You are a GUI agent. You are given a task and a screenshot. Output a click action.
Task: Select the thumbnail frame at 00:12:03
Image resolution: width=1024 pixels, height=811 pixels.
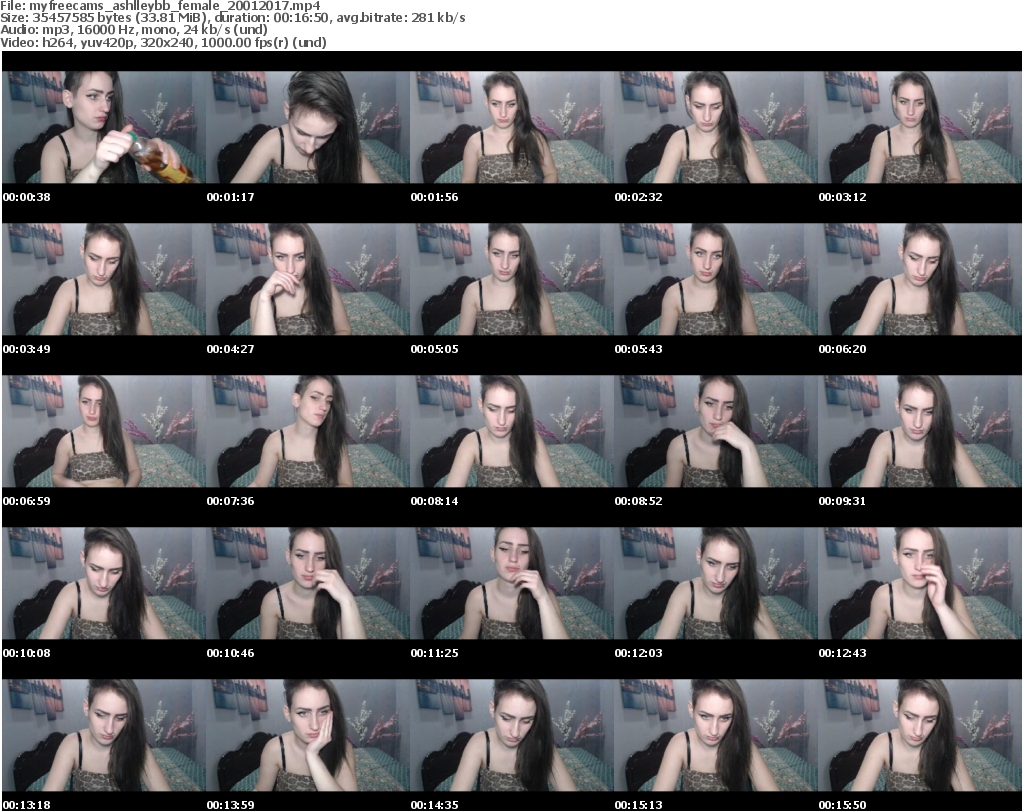716,584
